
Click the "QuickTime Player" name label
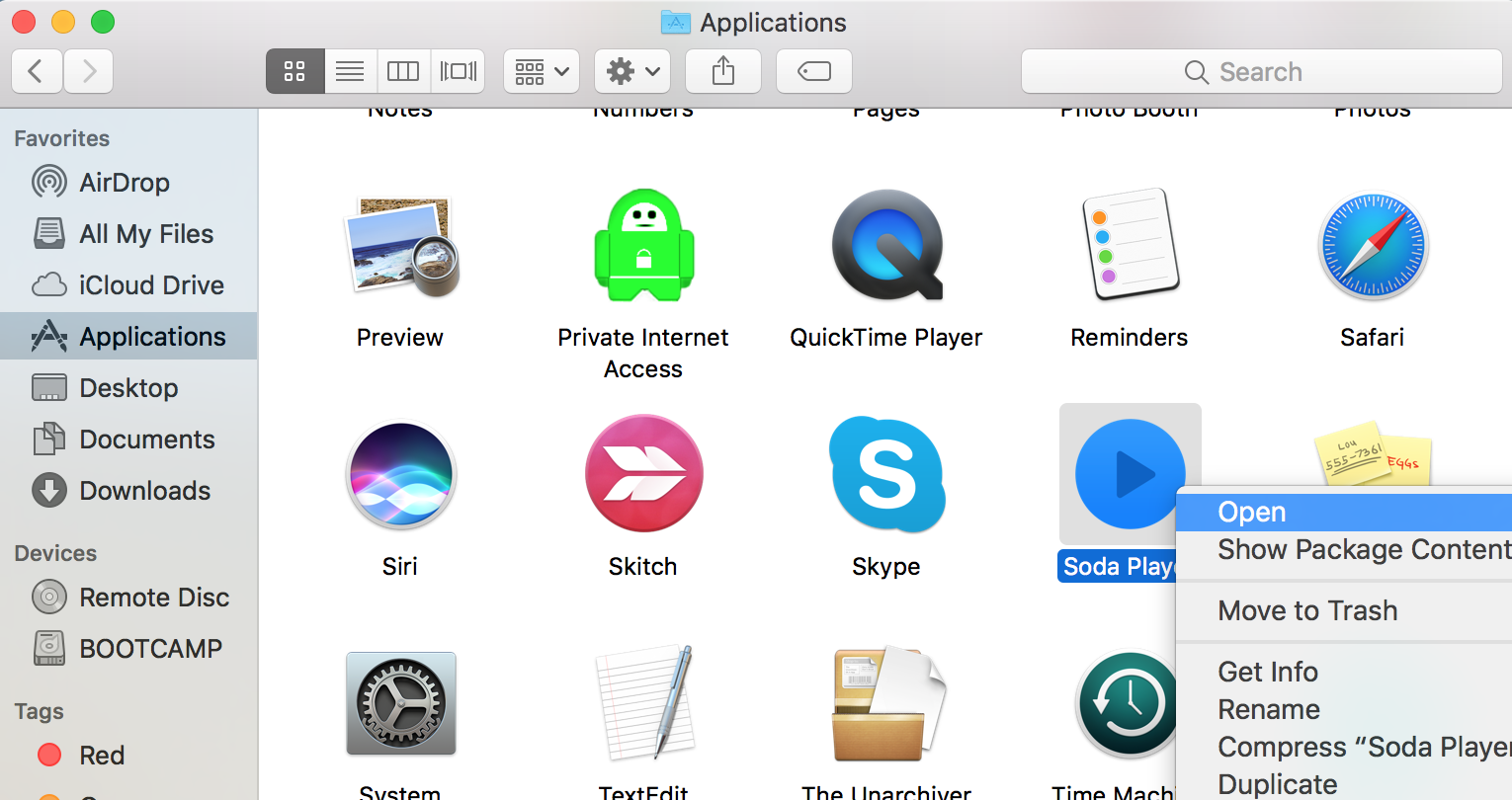(x=886, y=338)
